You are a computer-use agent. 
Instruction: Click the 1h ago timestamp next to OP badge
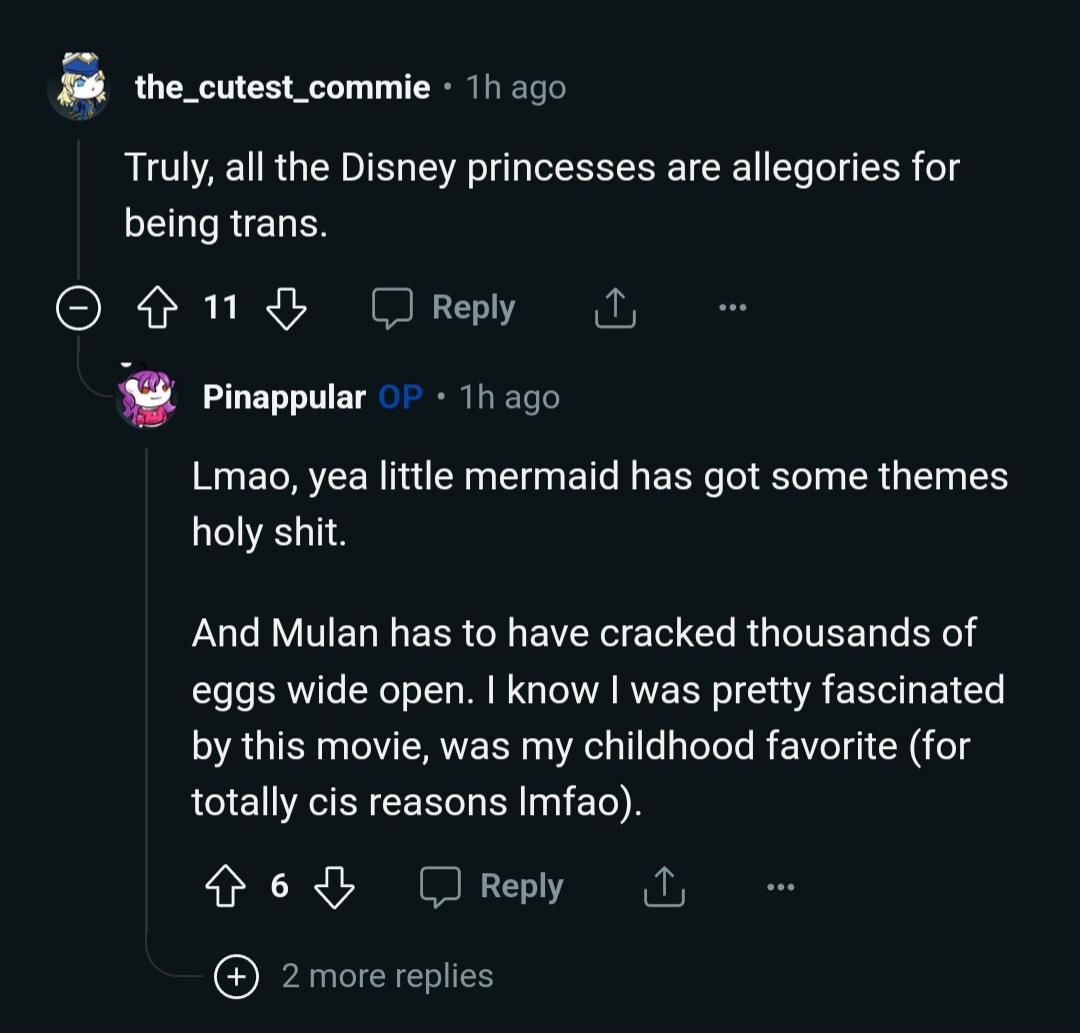[x=510, y=398]
